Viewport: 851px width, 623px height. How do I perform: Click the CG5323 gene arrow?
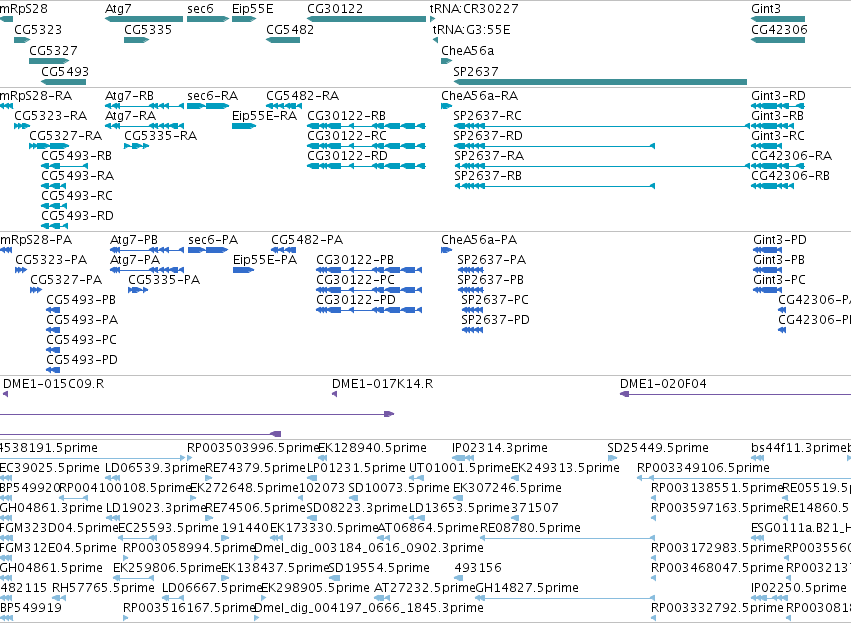(22, 40)
